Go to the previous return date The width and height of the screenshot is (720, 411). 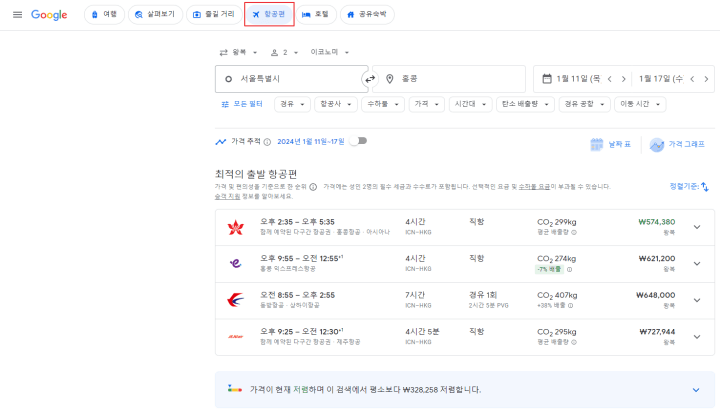coord(692,79)
